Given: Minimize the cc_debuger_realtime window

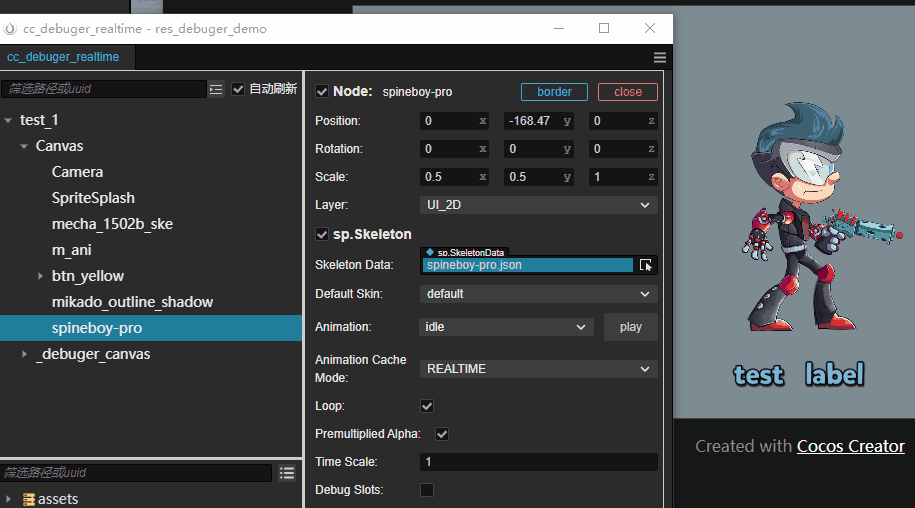Looking at the screenshot, I should 559,28.
